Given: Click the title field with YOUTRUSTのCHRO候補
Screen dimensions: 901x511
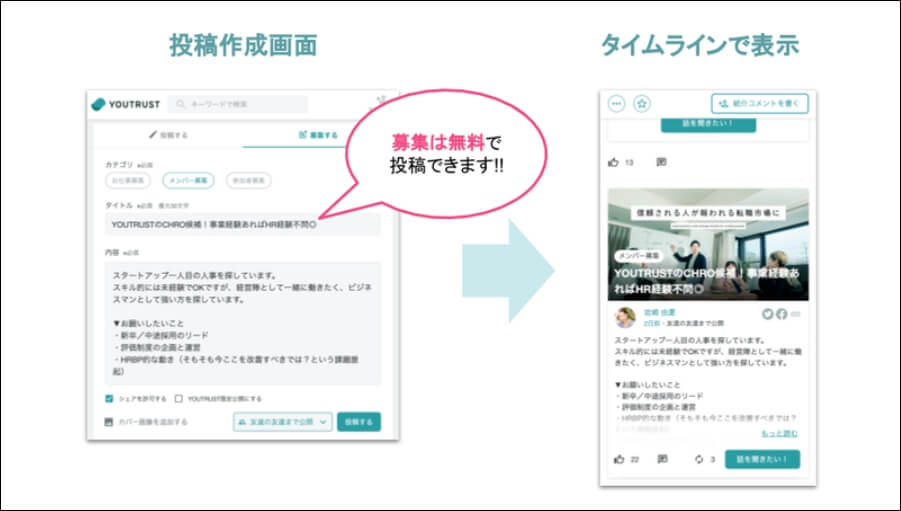Looking at the screenshot, I should click(242, 225).
